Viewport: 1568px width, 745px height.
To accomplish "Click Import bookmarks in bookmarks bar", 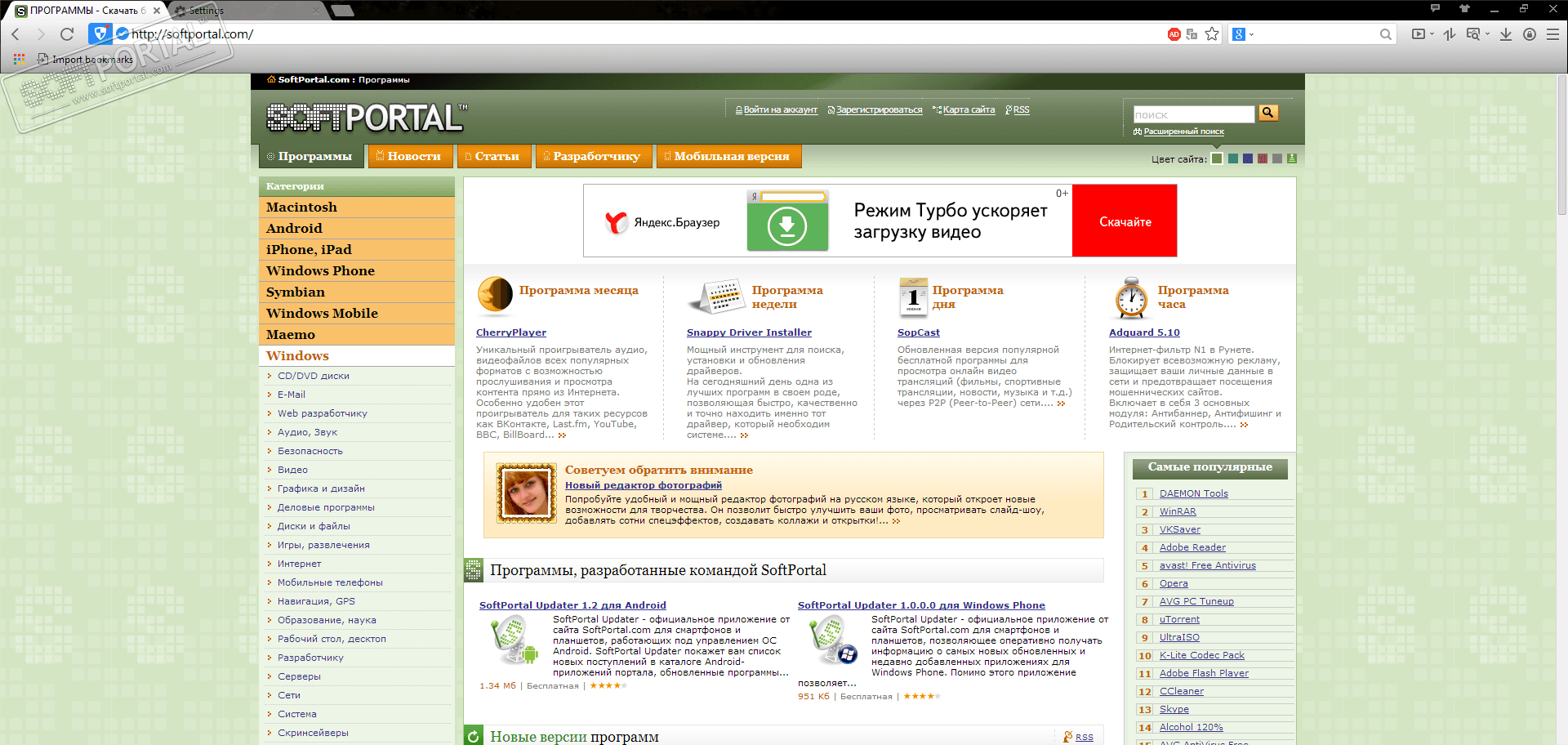I will click(x=85, y=59).
